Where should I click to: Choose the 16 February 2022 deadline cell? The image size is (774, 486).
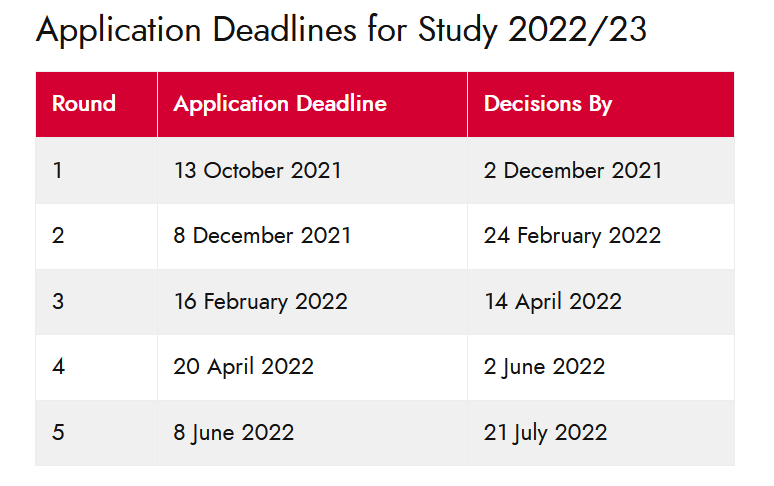(x=312, y=302)
